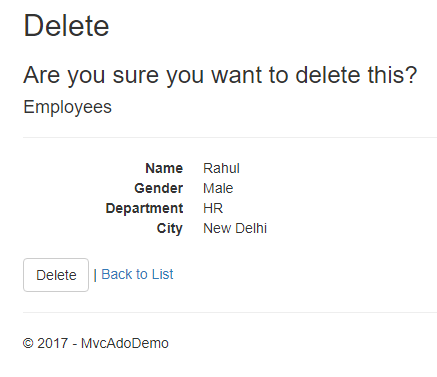Viewport: 437px width, 377px height.
Task: Select the HR department value
Action: (x=213, y=208)
